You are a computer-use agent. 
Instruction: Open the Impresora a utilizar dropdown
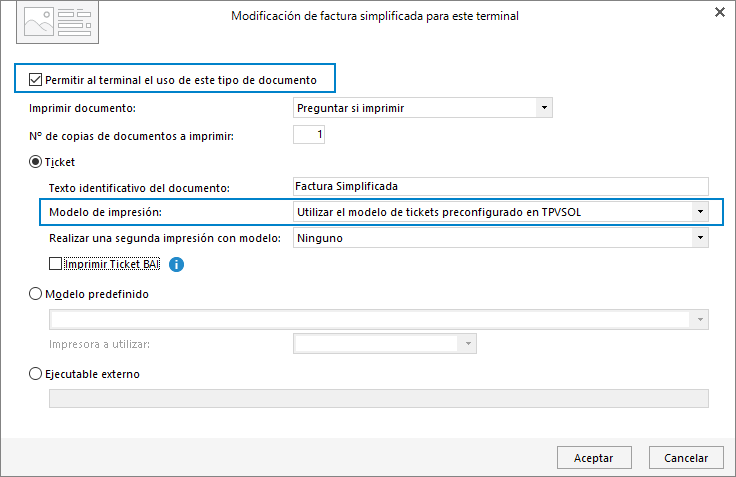468,344
